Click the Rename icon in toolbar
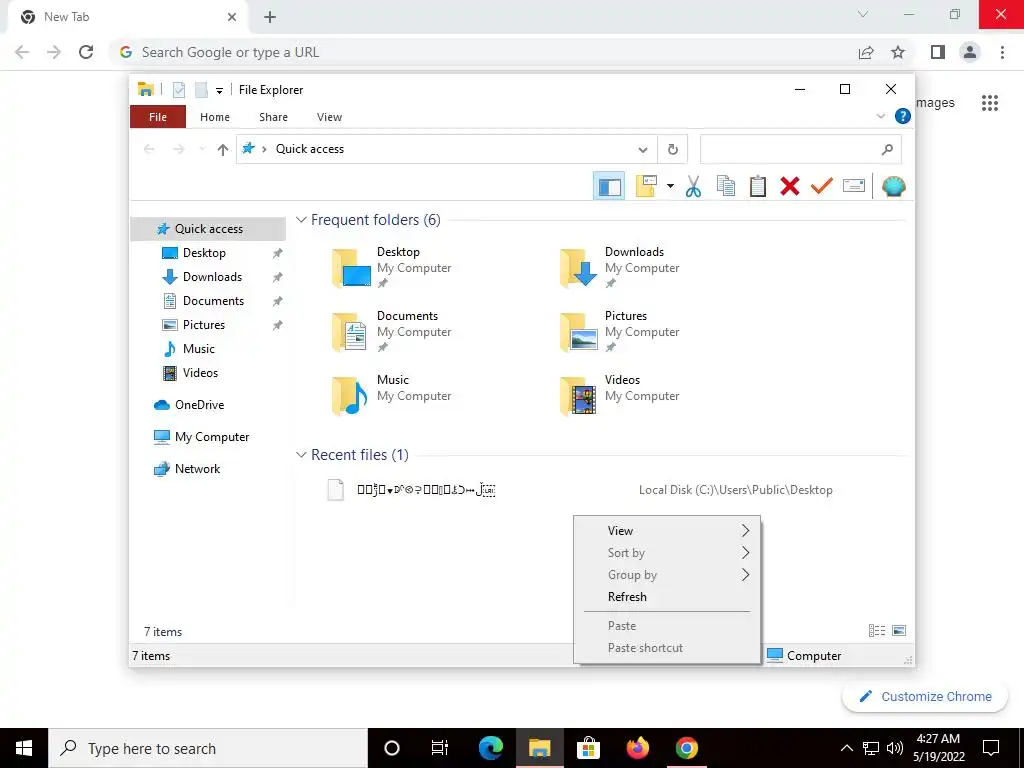 point(854,187)
